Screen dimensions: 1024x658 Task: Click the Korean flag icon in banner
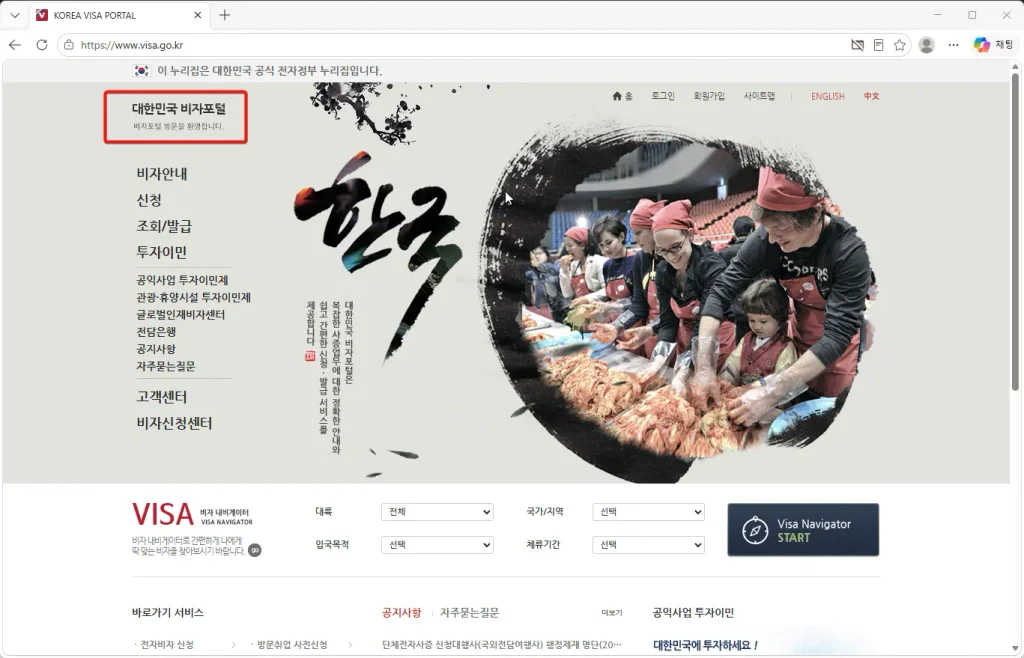tap(141, 70)
